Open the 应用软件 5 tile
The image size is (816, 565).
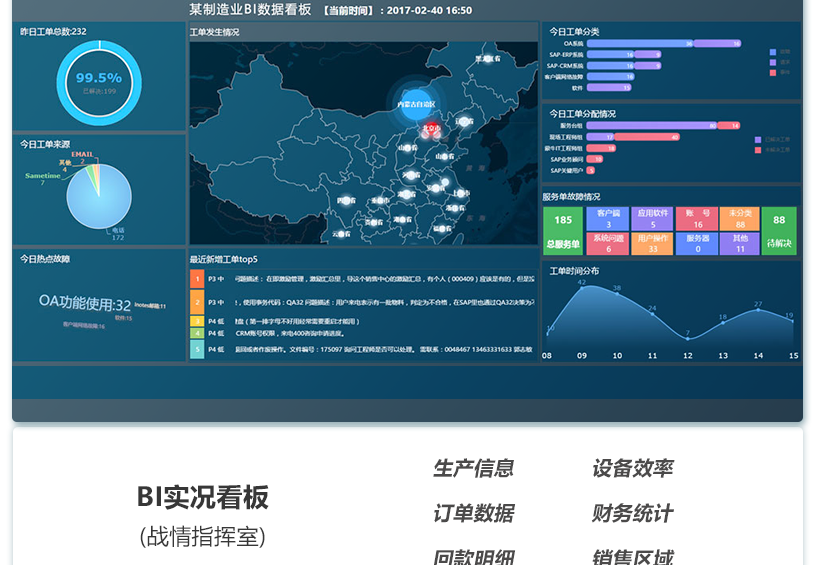tap(653, 219)
